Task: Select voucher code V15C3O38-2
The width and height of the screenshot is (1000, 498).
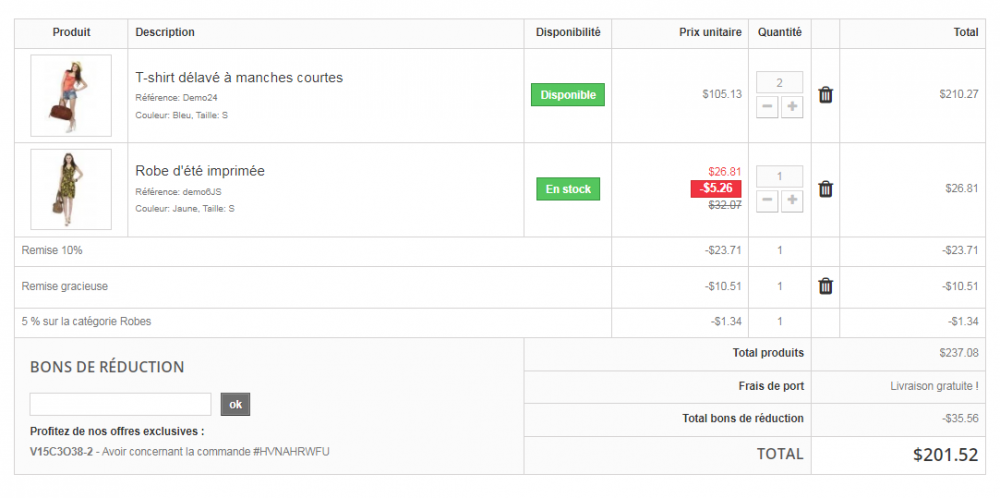Action: 61,451
